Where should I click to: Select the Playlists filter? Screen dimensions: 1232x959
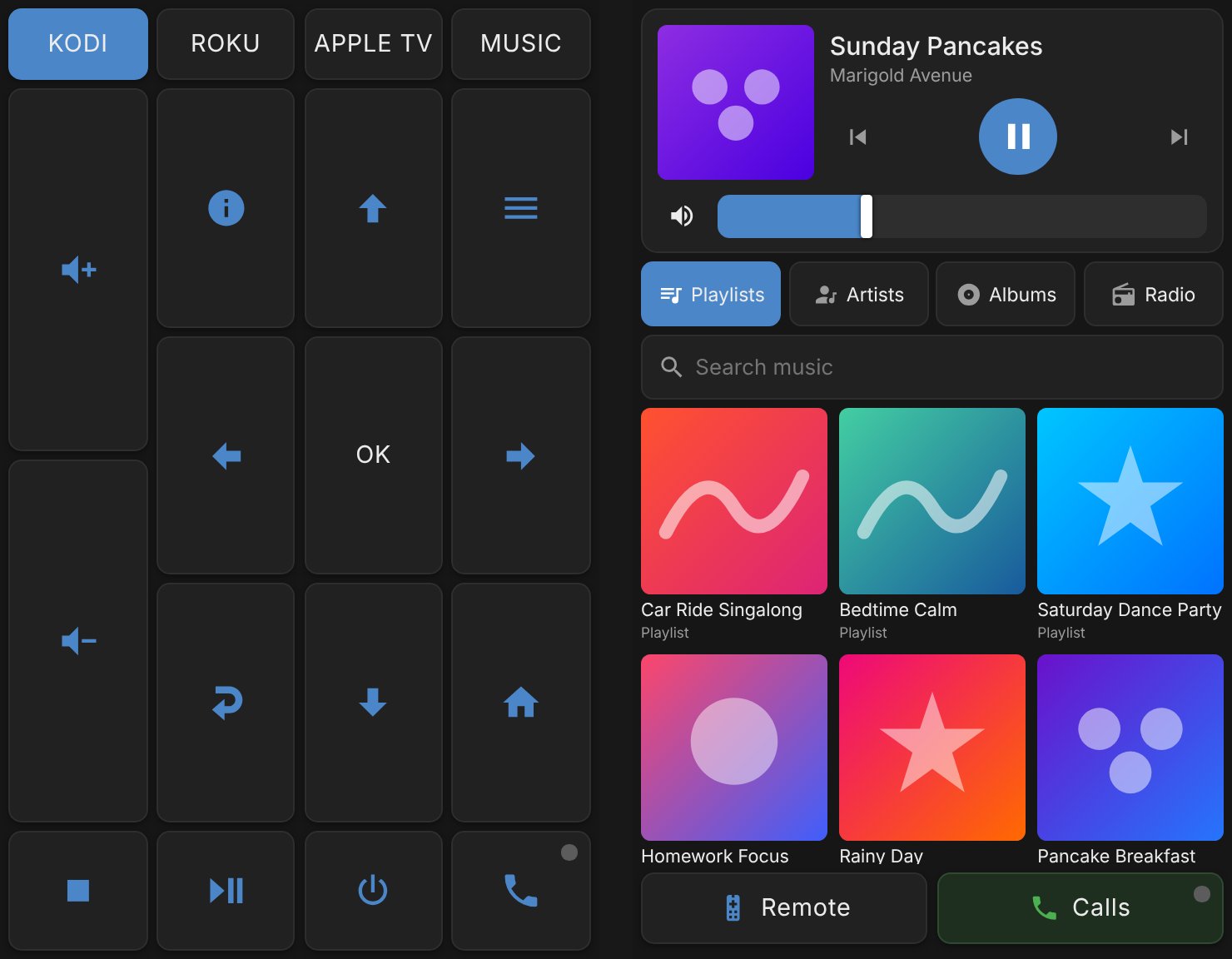coord(711,294)
